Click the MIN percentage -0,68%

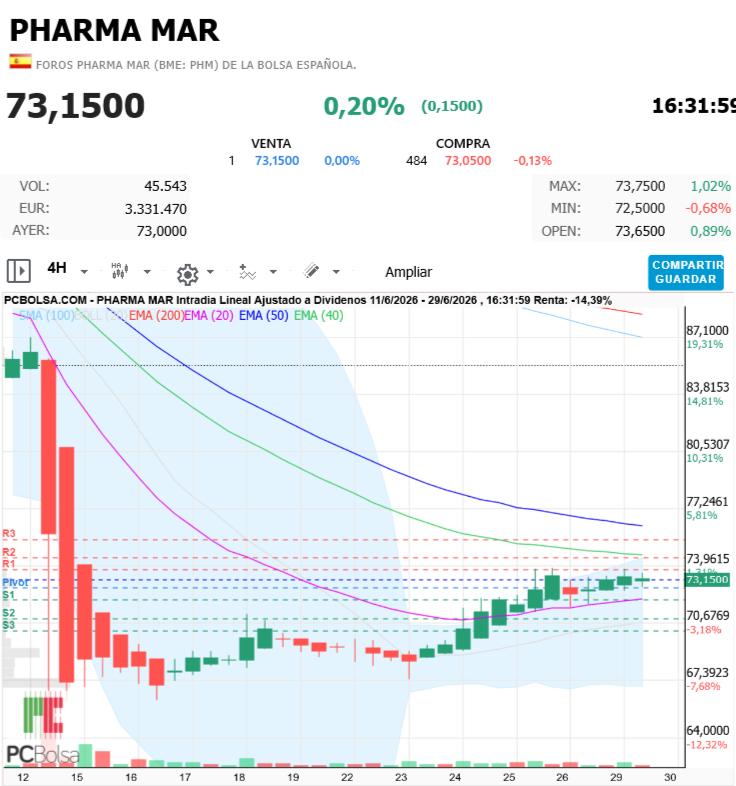[x=708, y=209]
